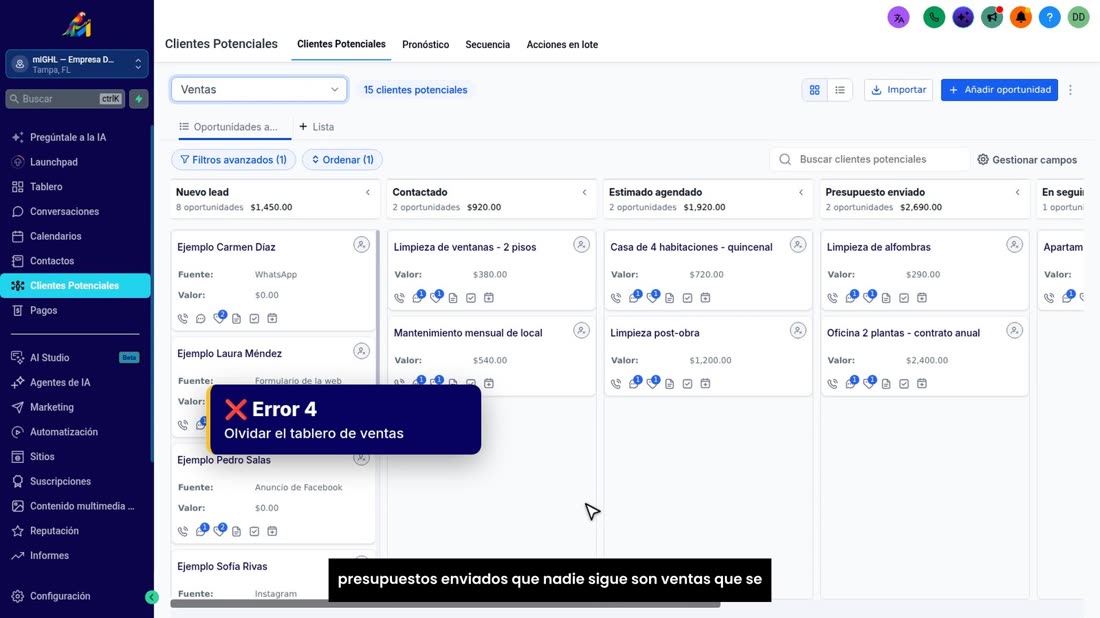Open the megaphone announcements icon
1100x618 pixels.
coord(992,18)
